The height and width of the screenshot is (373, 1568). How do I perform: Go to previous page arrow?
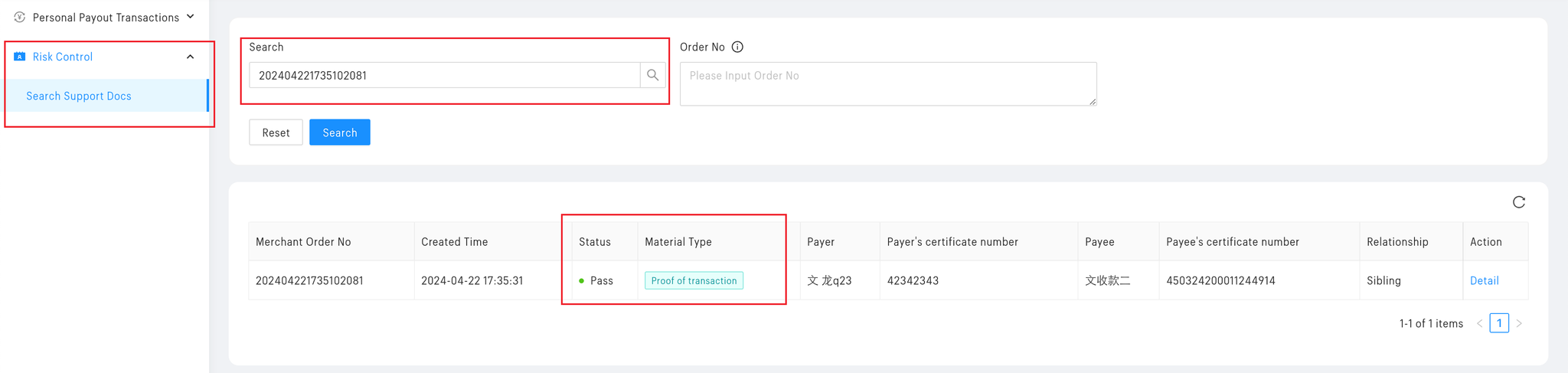(1479, 323)
